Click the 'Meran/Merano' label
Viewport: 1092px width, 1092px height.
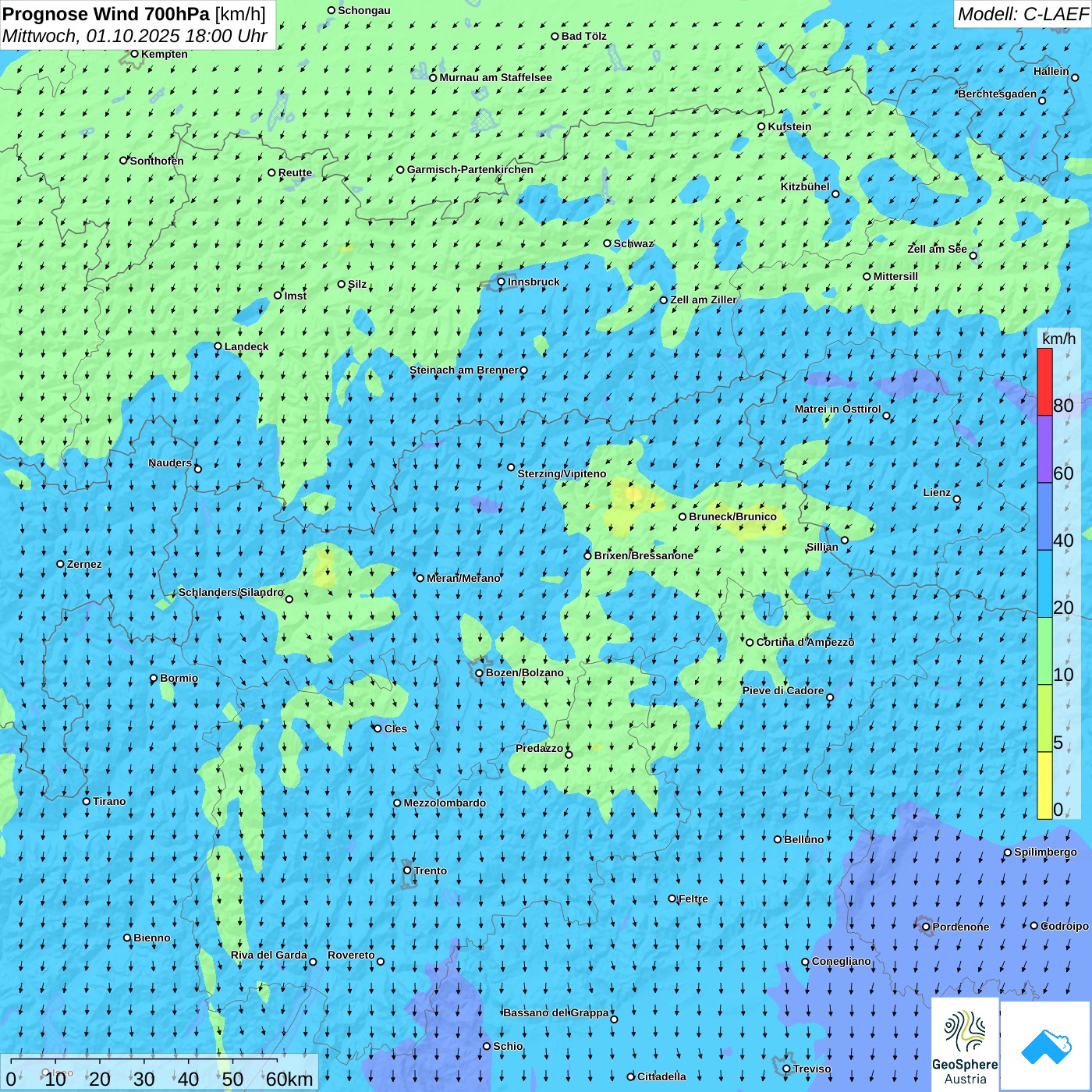[x=463, y=578]
